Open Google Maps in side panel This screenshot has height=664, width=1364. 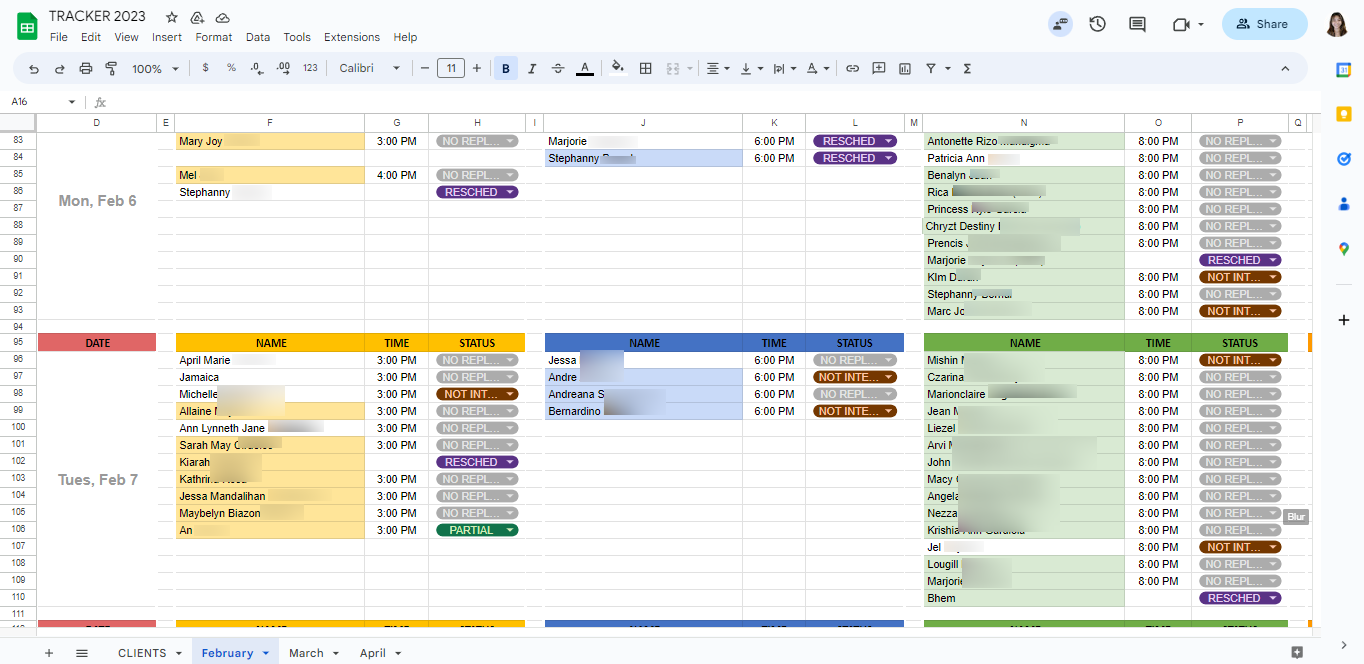pyautogui.click(x=1344, y=249)
